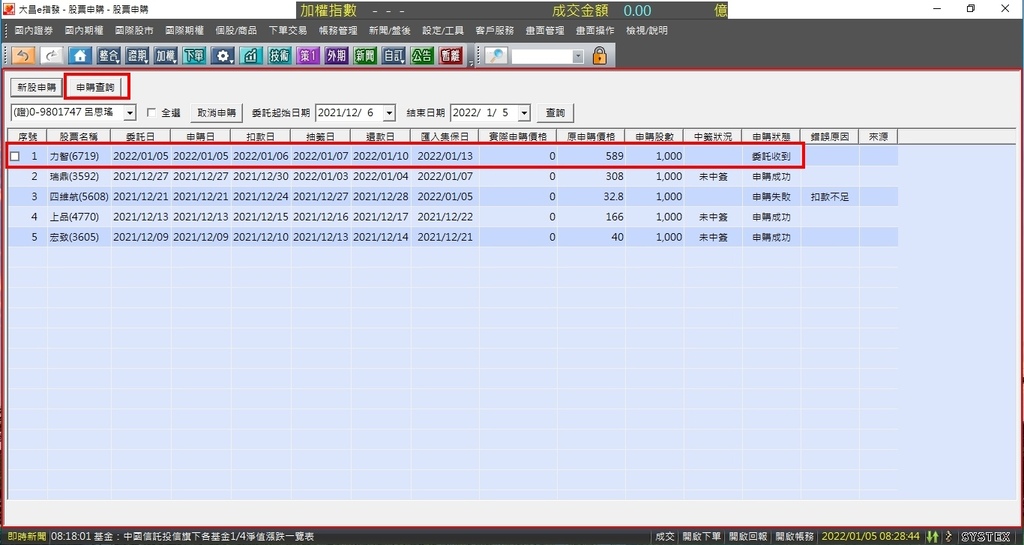Viewport: 1024px width, 545px height.
Task: Open the 整合 toolbar button
Action: (109, 56)
